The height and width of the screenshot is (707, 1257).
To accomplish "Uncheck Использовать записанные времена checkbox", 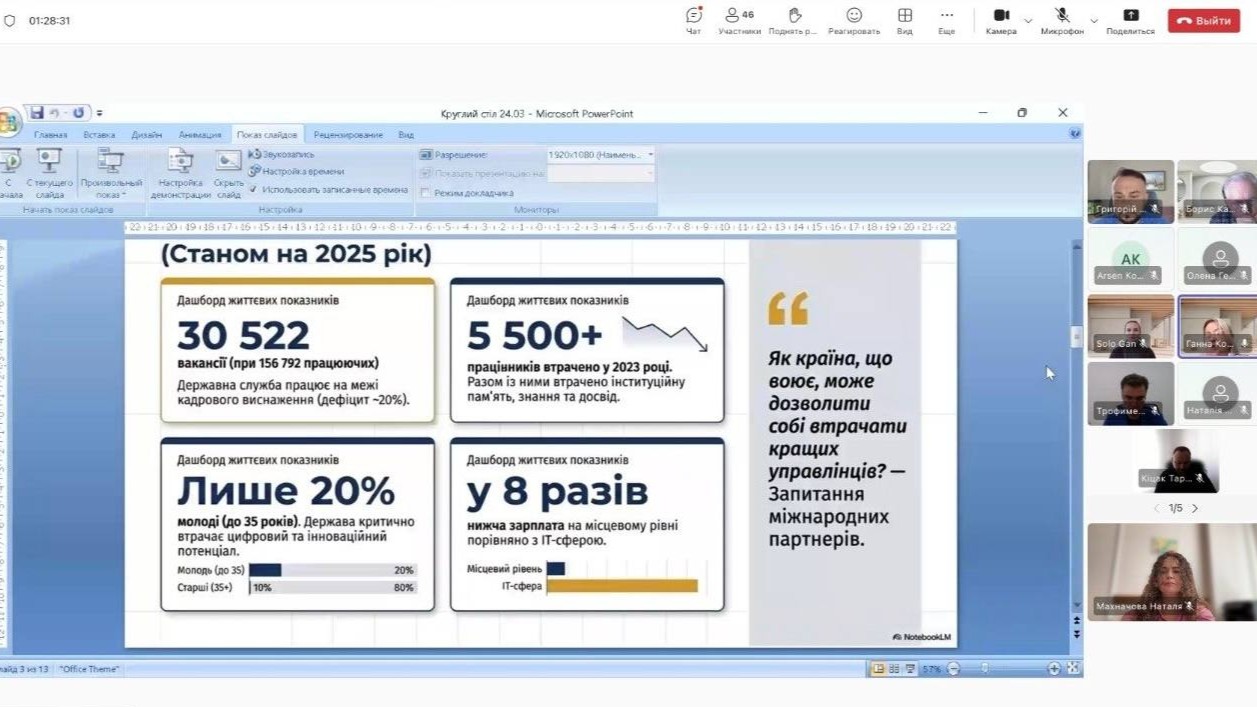I will [254, 189].
